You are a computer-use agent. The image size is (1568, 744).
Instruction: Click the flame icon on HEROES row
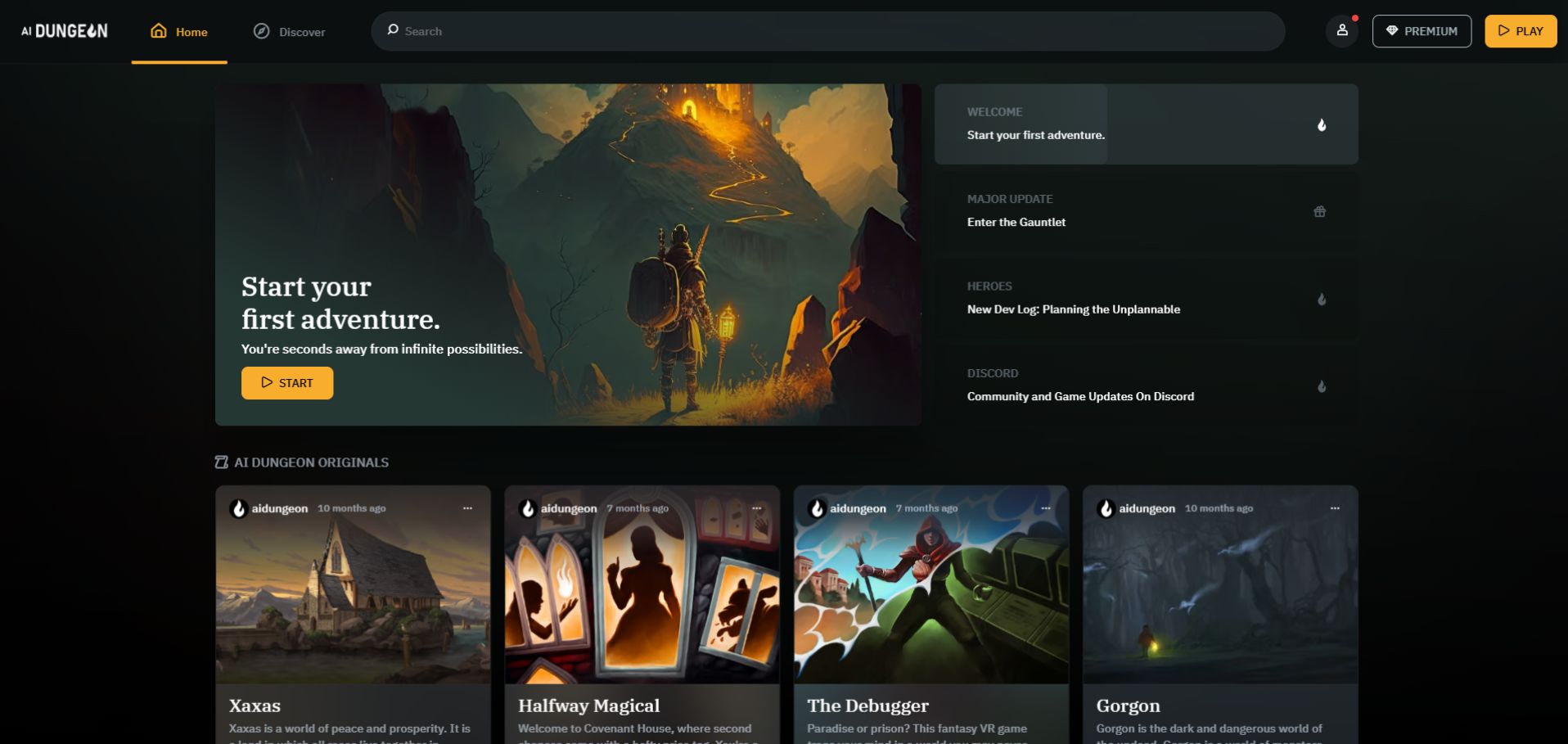coord(1321,299)
